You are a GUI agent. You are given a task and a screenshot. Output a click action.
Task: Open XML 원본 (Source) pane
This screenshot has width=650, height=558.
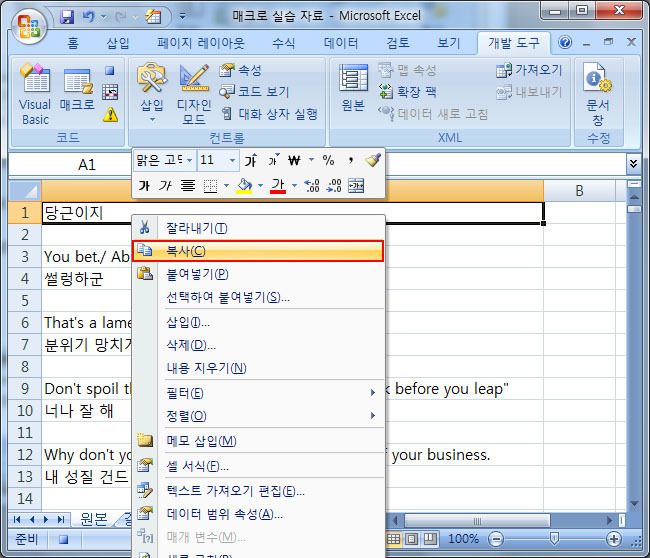353,88
